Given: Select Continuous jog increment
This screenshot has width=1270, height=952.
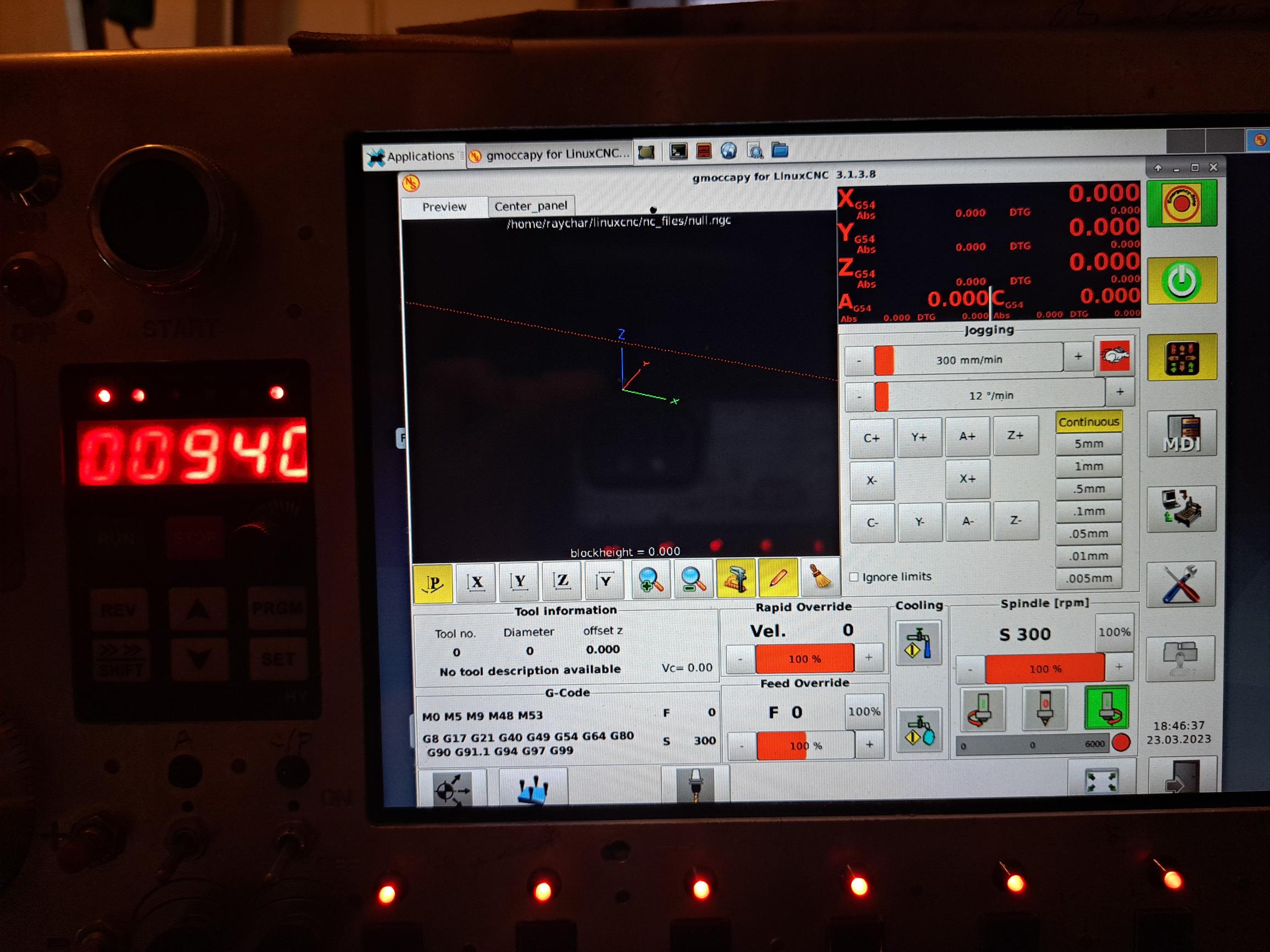Looking at the screenshot, I should [x=1089, y=422].
